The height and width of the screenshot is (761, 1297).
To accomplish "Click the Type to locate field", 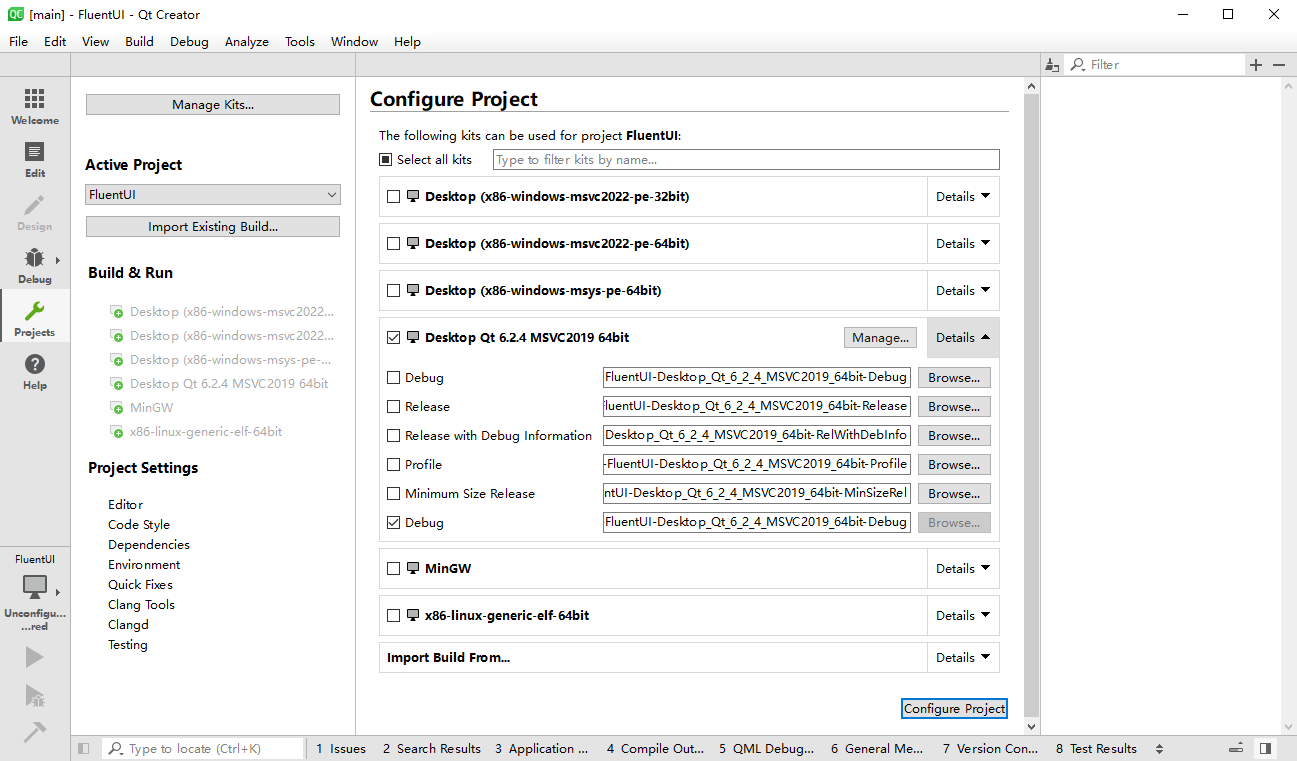I will (x=203, y=748).
